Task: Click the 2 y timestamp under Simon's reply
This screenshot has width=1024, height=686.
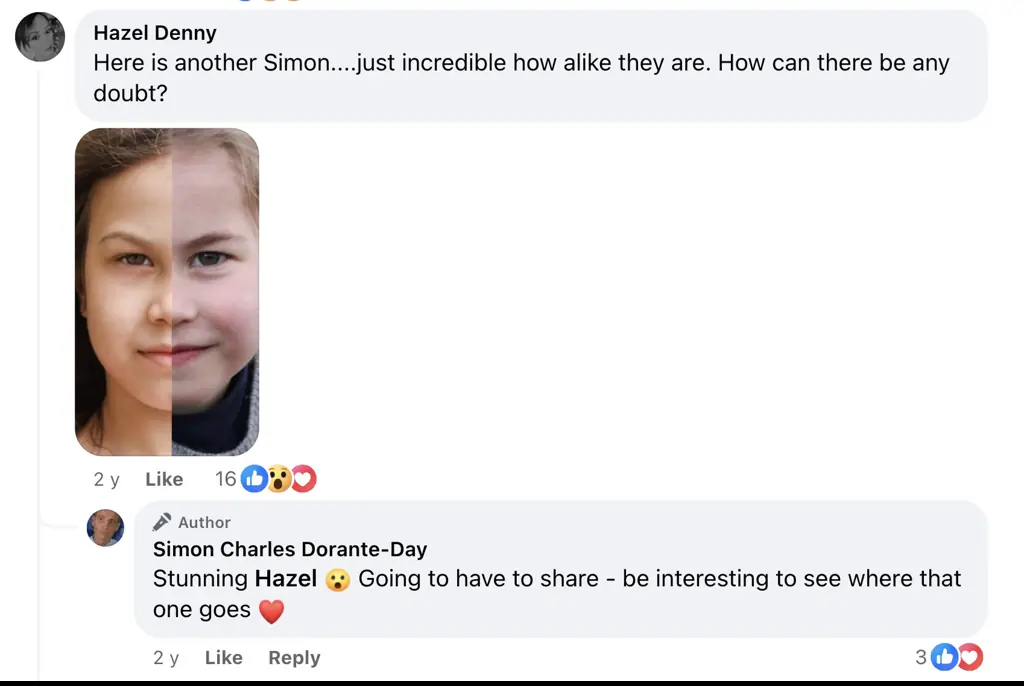Action: point(166,658)
